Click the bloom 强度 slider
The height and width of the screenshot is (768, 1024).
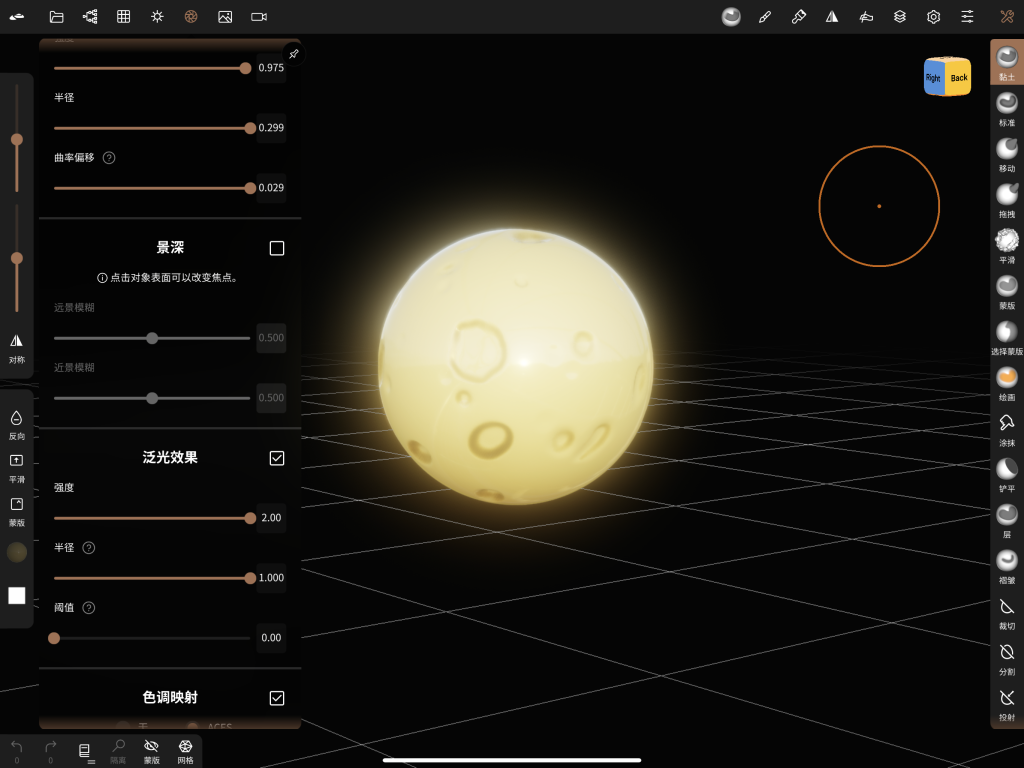point(152,519)
